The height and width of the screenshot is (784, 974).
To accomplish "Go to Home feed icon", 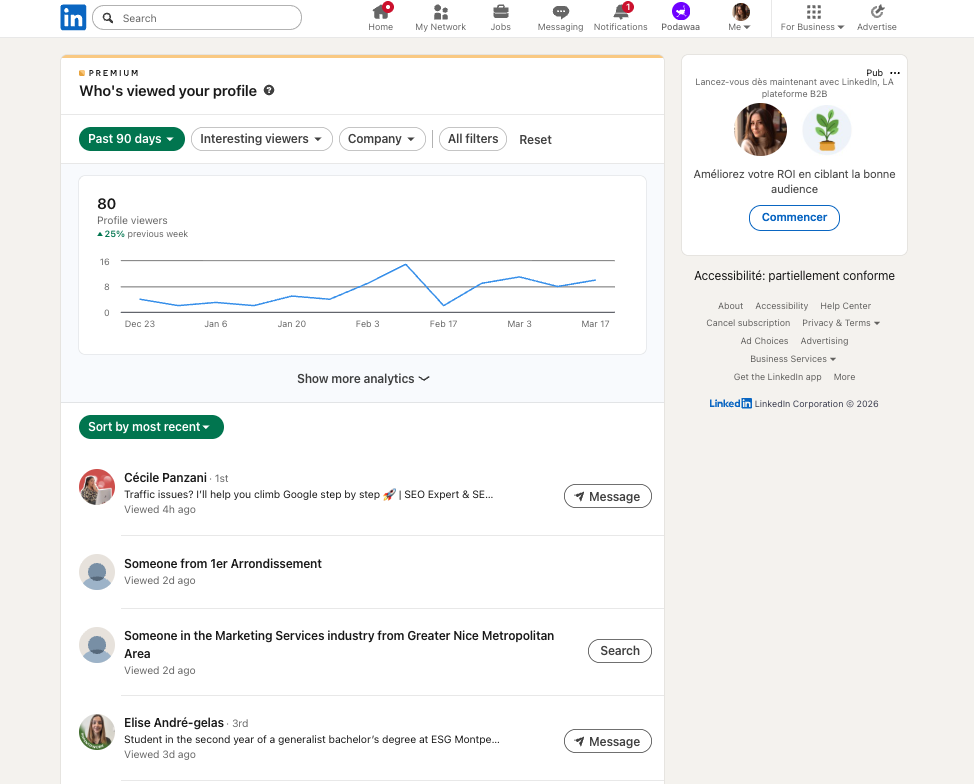I will (380, 12).
